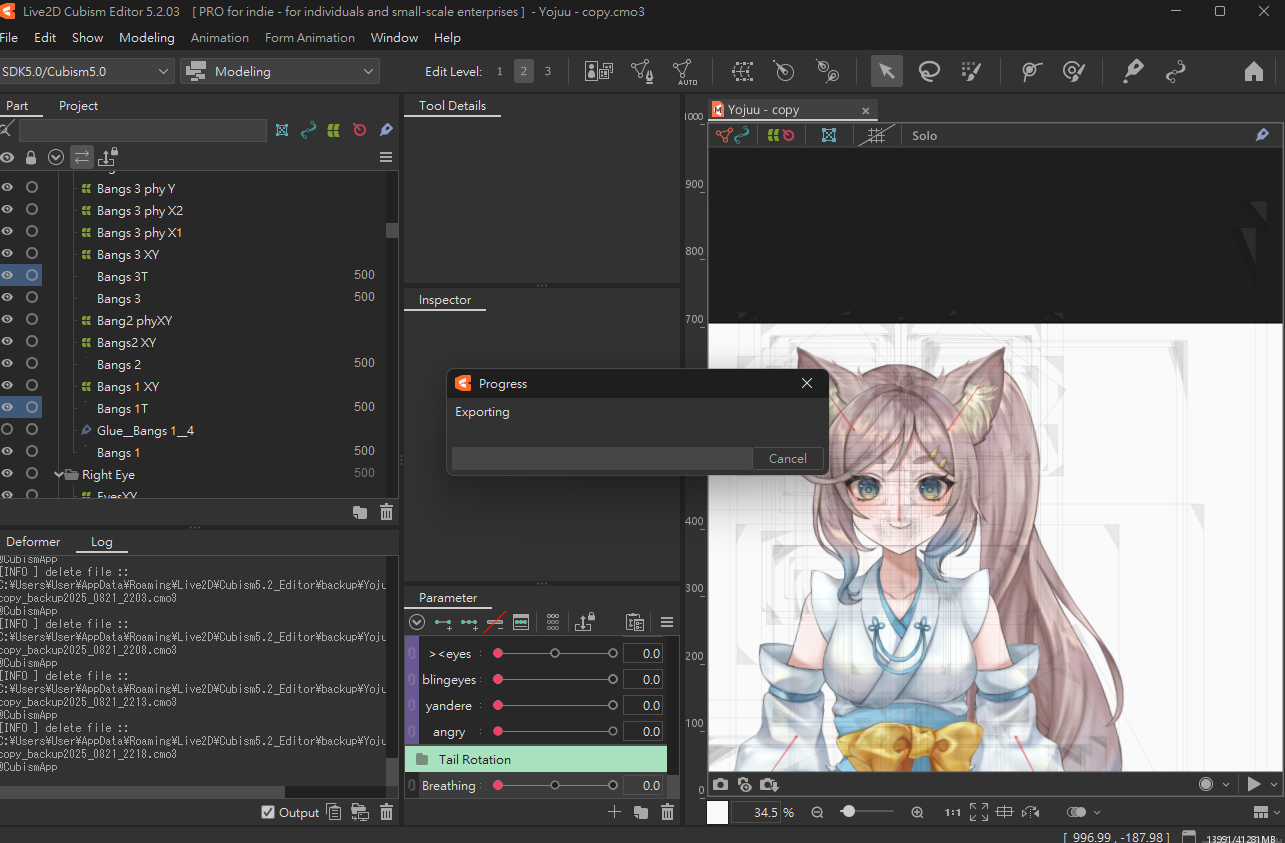Switch to the Deformer tab
The width and height of the screenshot is (1285, 843).
[33, 541]
